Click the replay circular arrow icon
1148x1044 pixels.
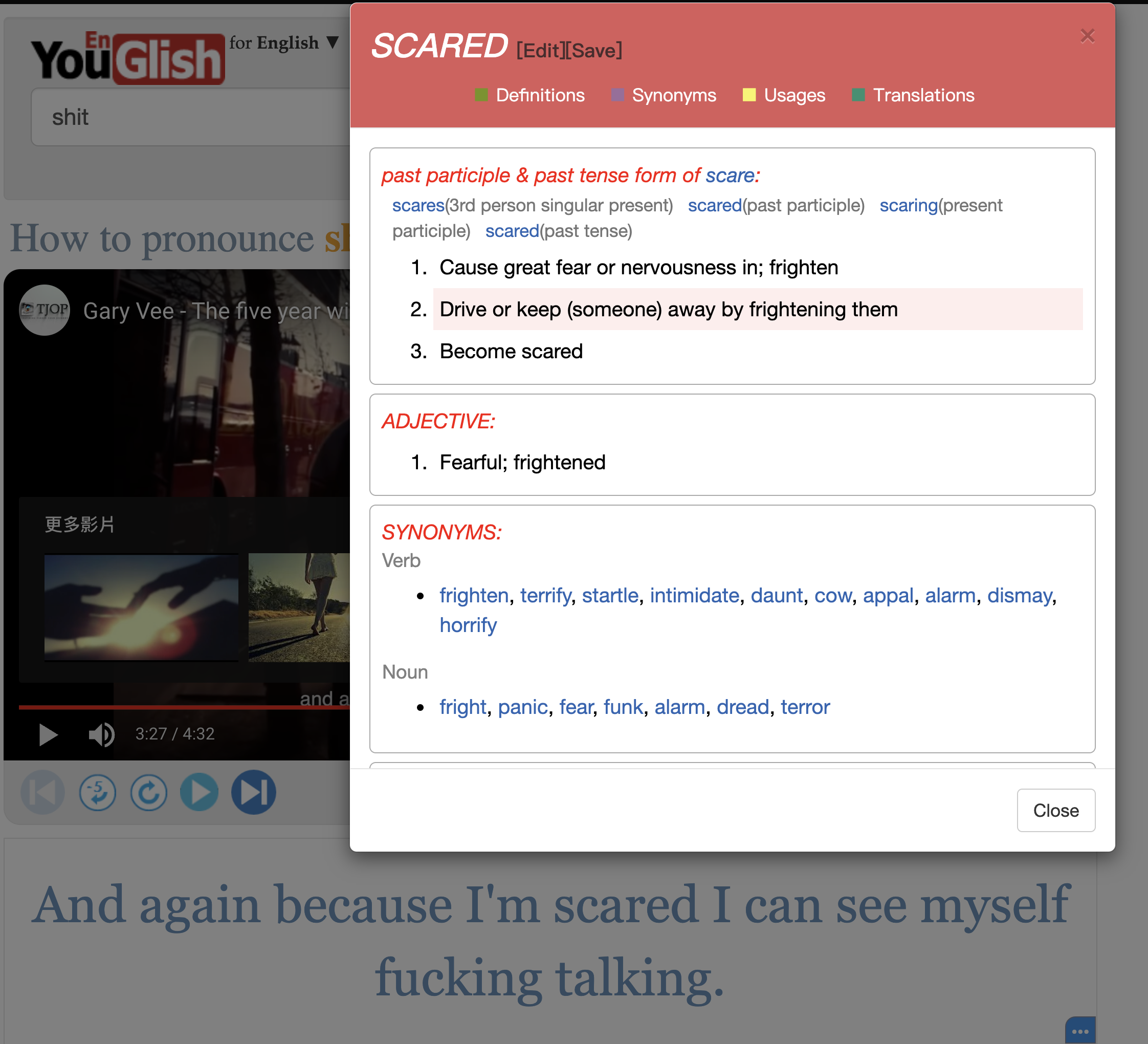pos(149,792)
